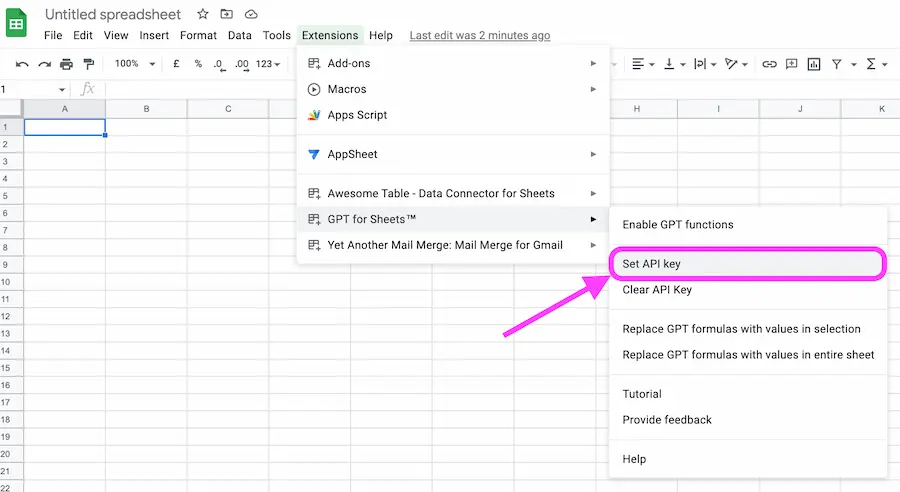This screenshot has height=492, width=900.
Task: Open the 123 number format dropdown
Action: coord(269,64)
